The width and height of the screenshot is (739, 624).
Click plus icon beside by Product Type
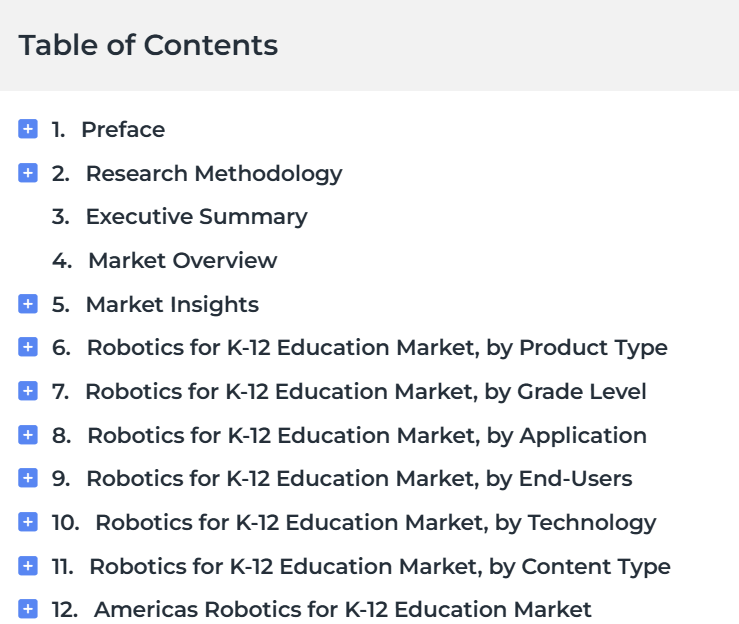tap(28, 347)
